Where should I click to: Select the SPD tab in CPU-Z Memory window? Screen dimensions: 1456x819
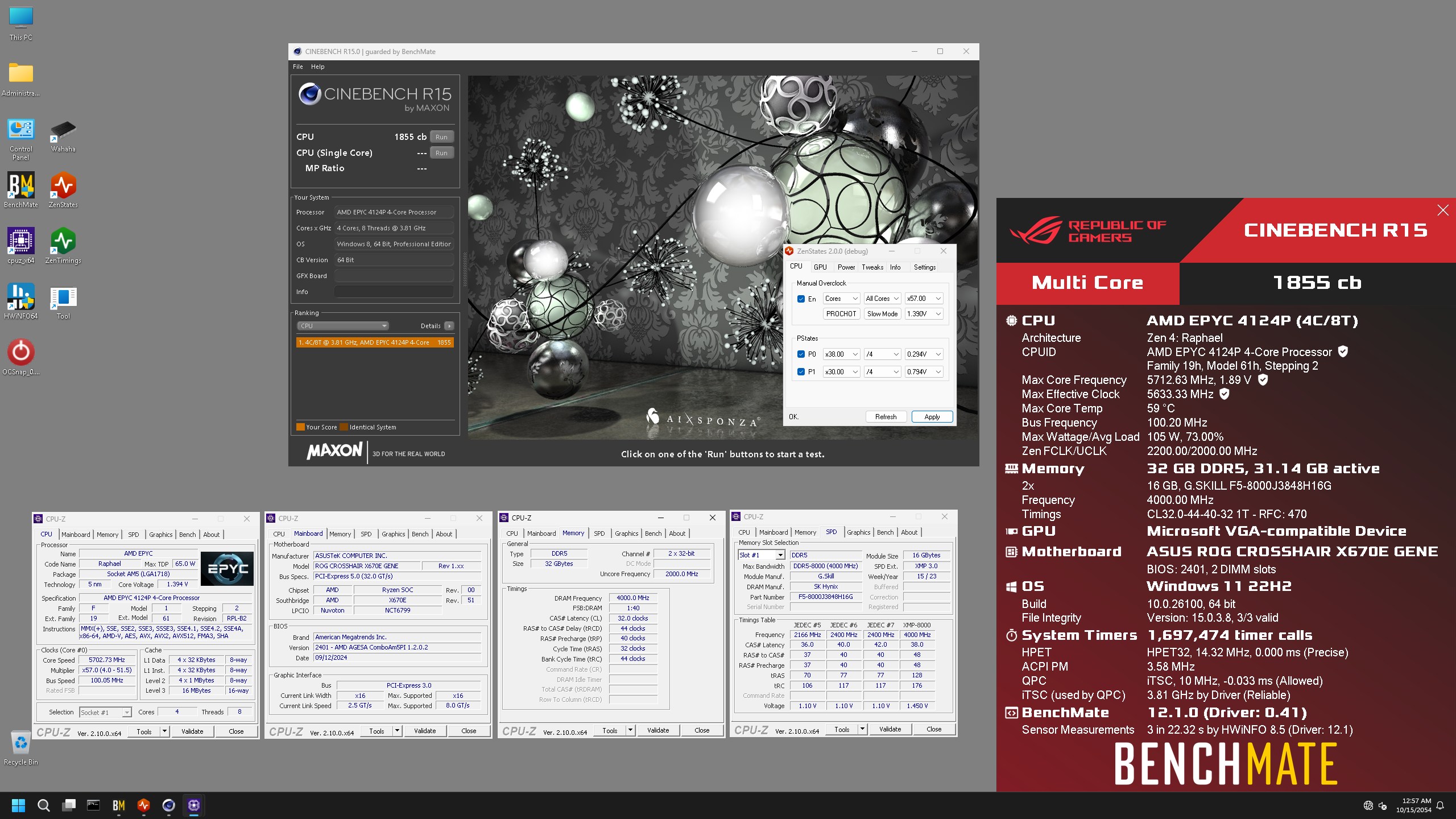(x=599, y=533)
